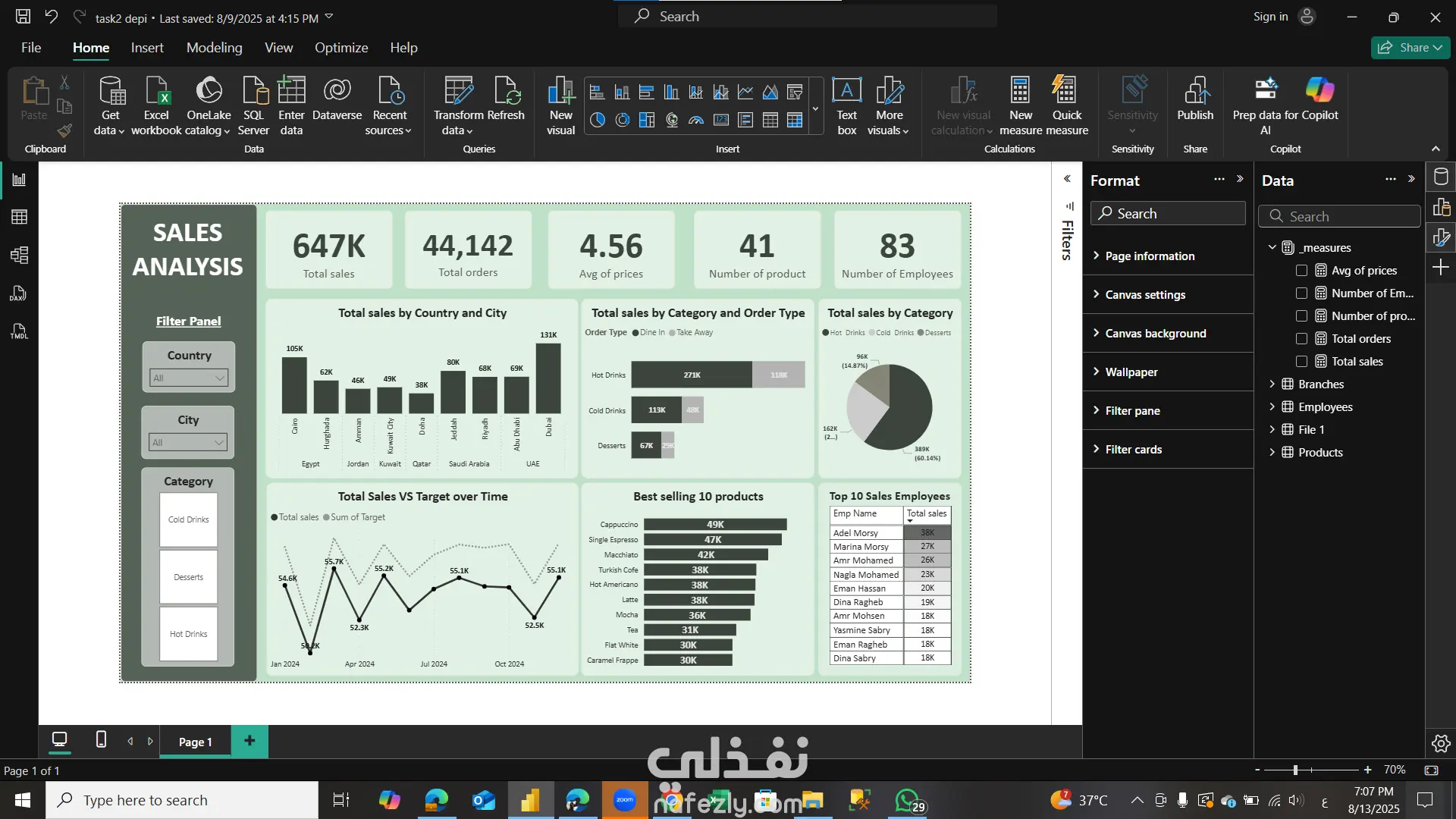Check the Total sales measure checkbox
1456x819 pixels.
[1301, 362]
